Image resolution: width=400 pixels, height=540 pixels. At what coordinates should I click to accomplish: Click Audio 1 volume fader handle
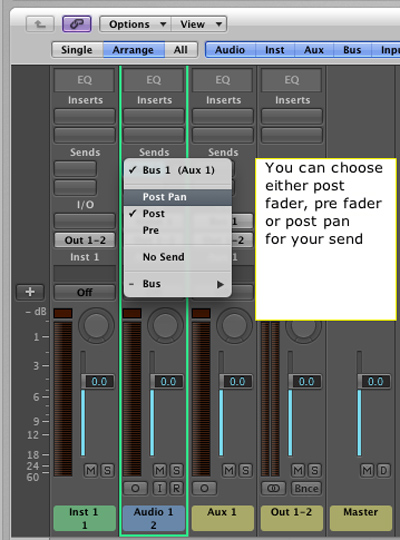pos(167,382)
